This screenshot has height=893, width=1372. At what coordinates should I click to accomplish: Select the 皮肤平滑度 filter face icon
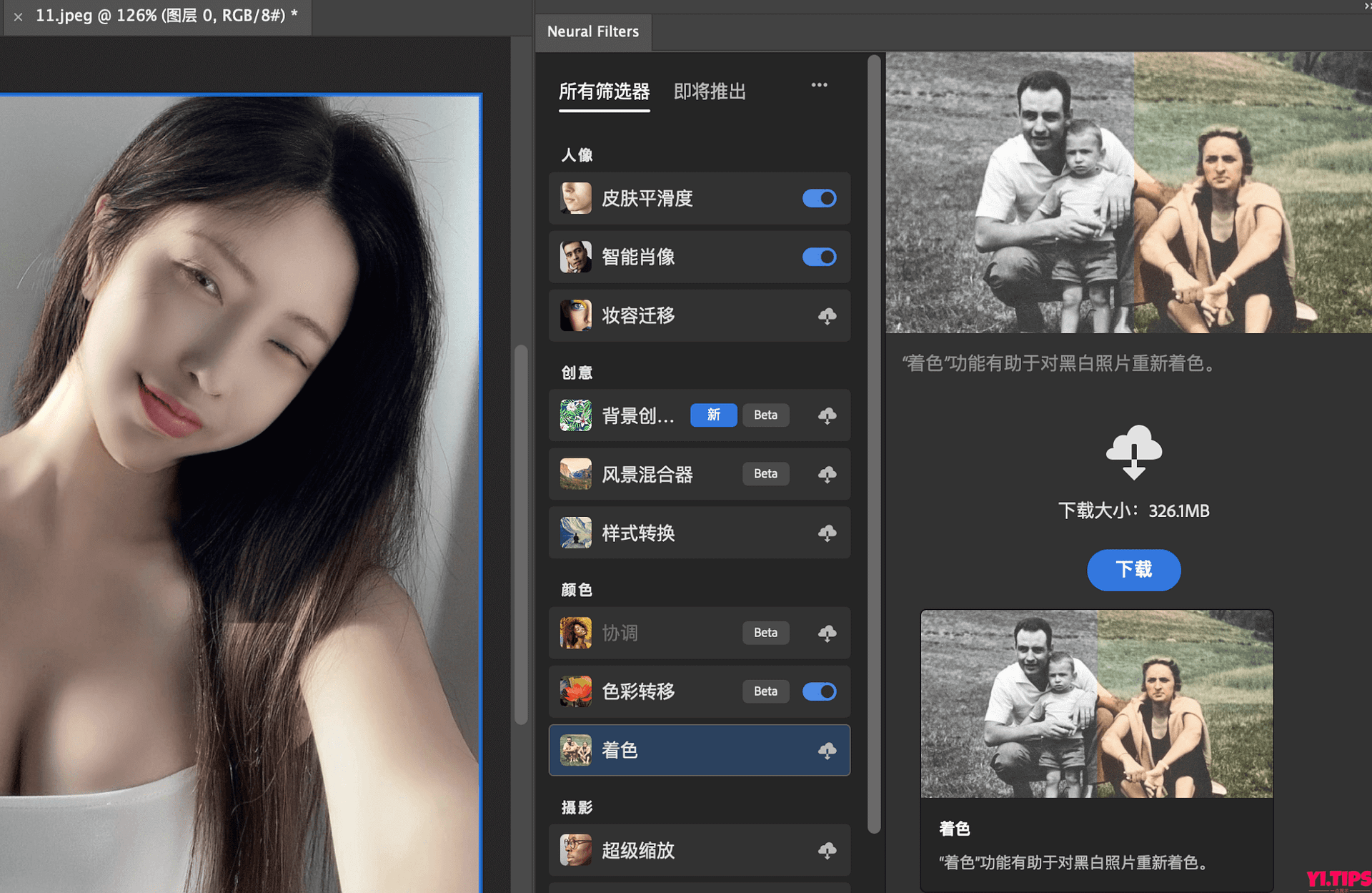(x=576, y=198)
